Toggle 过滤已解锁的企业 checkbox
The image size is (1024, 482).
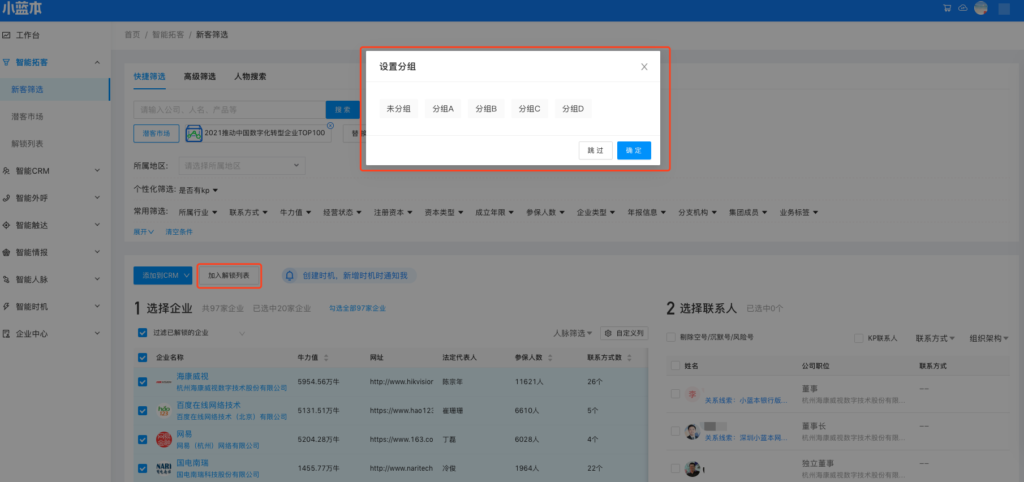141,332
